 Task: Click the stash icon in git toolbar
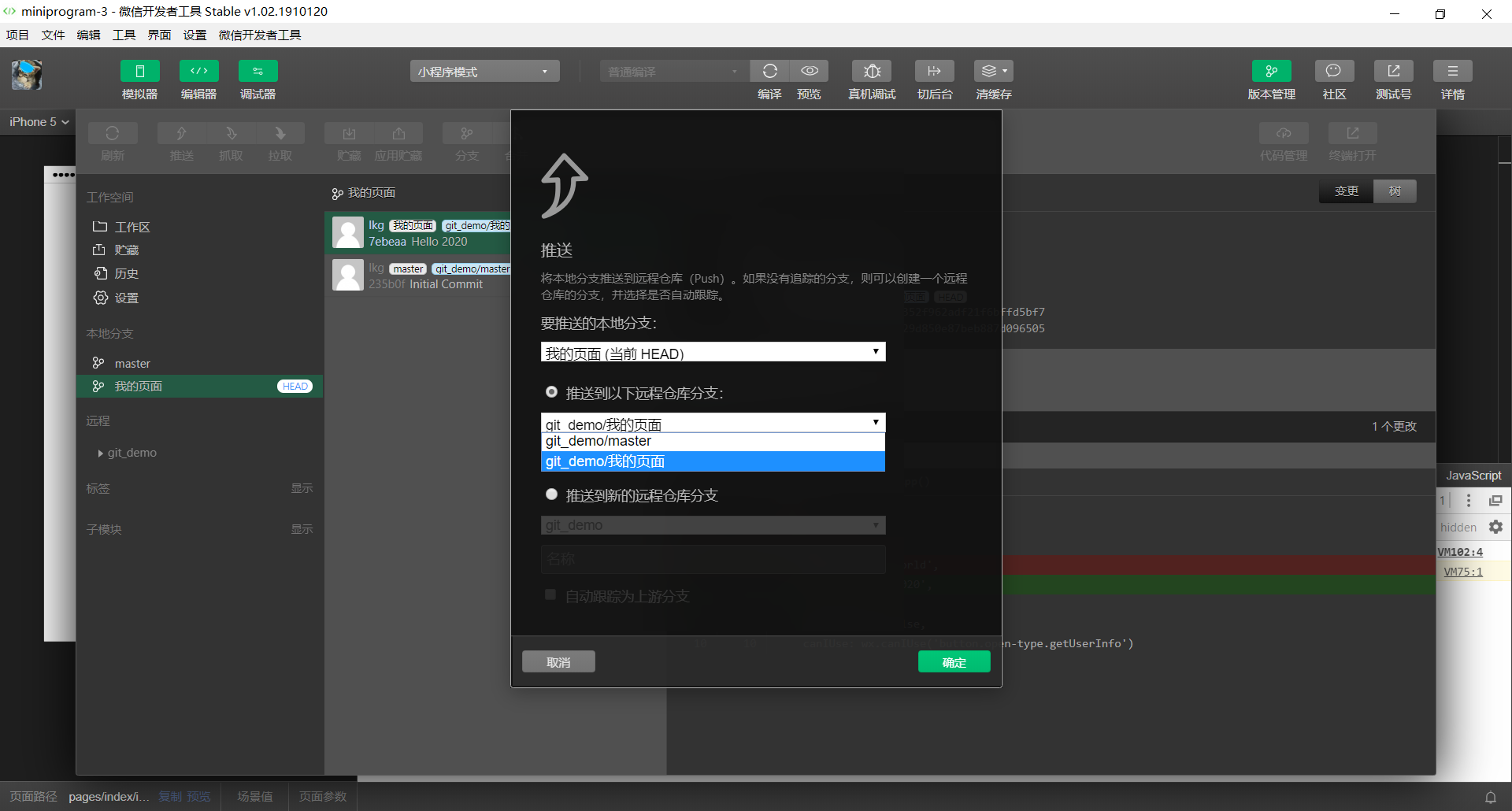(x=349, y=133)
